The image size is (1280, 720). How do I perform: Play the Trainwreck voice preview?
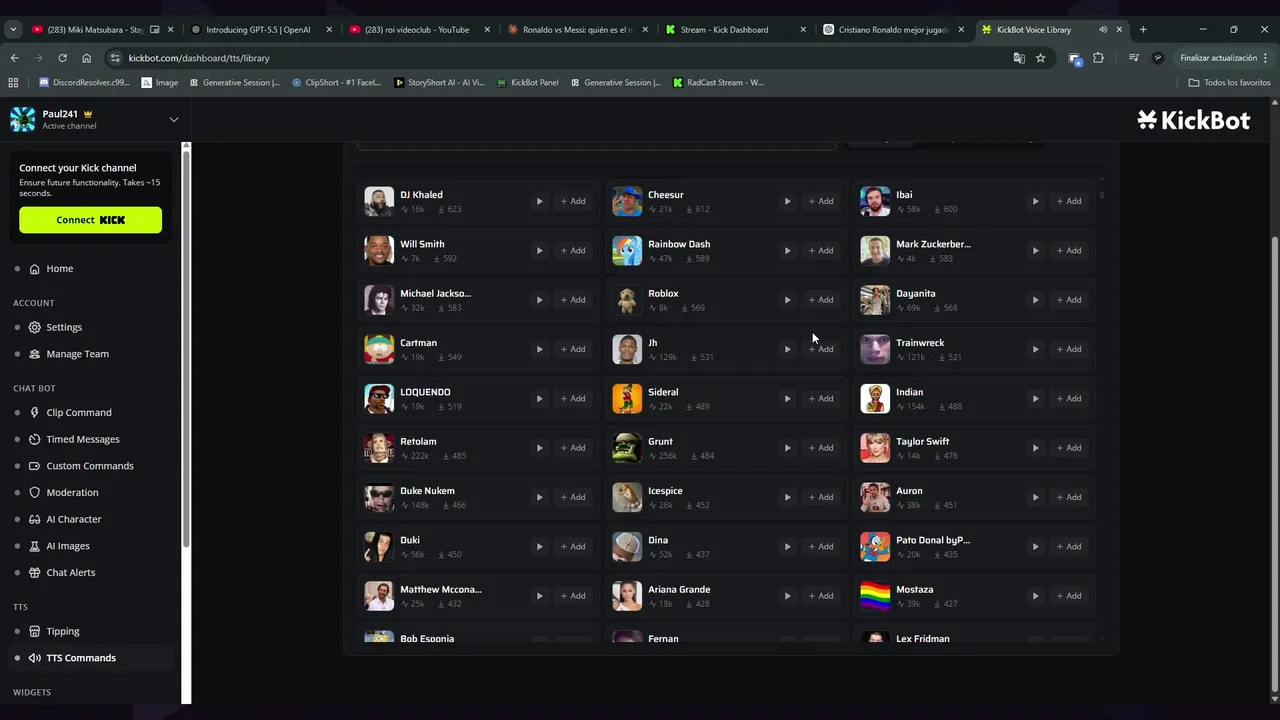coord(1035,349)
